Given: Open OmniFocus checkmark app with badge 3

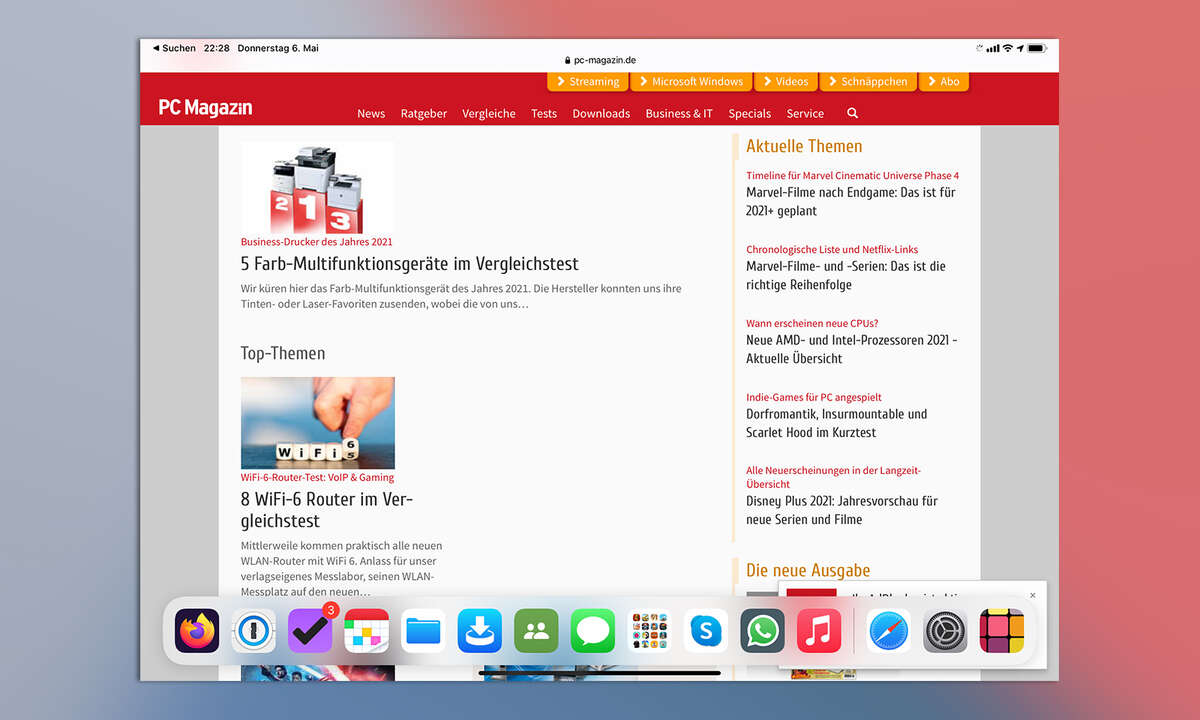Looking at the screenshot, I should 310,631.
